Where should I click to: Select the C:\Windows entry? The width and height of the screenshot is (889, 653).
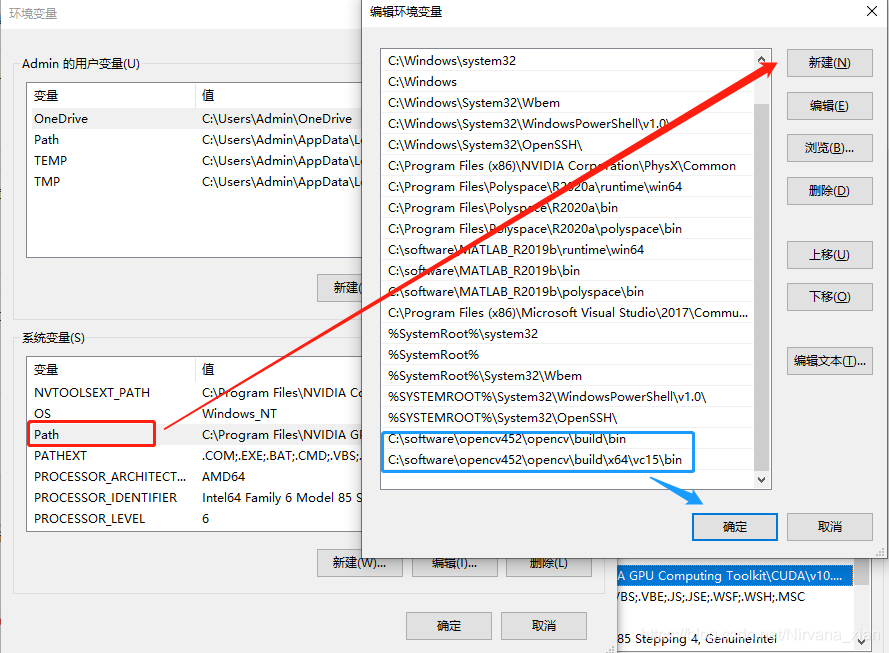tap(568, 82)
